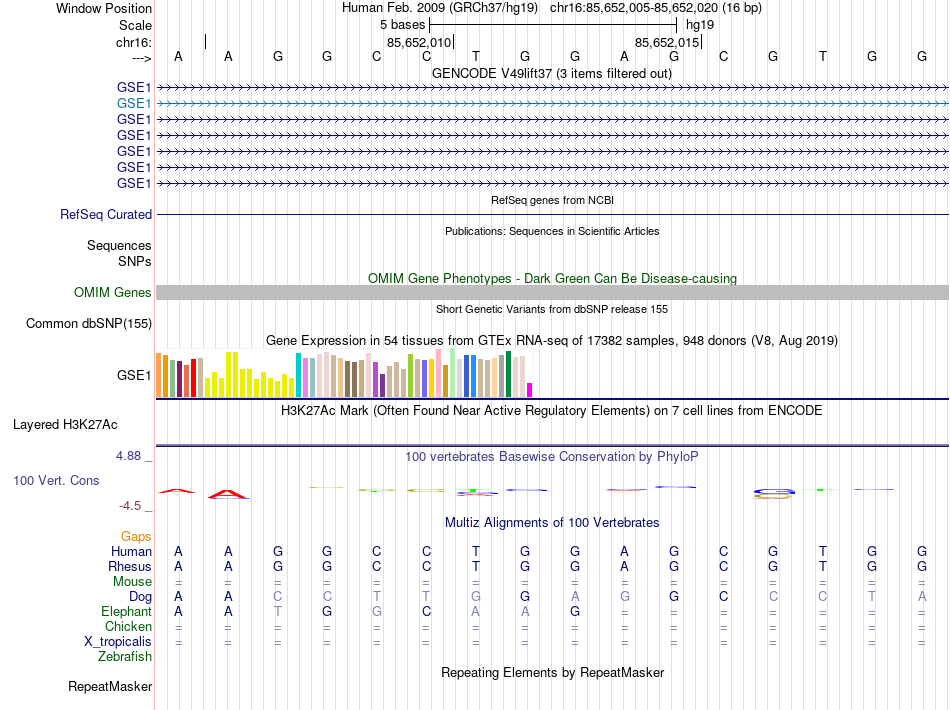Select the OMIM Genes gray bar
This screenshot has height=710, width=950.
tap(552, 293)
